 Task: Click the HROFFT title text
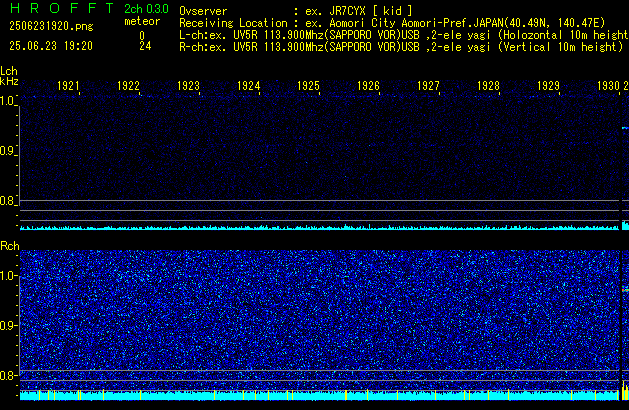(62, 8)
